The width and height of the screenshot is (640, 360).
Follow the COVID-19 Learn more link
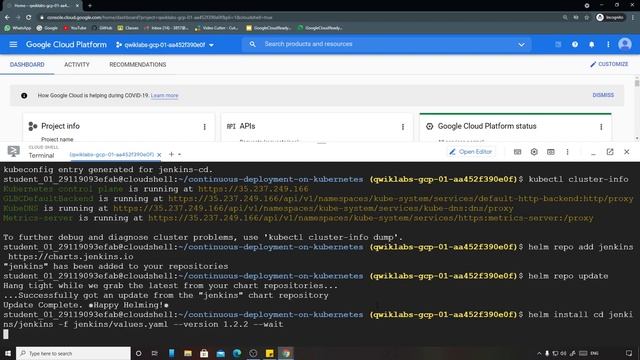pos(164,96)
